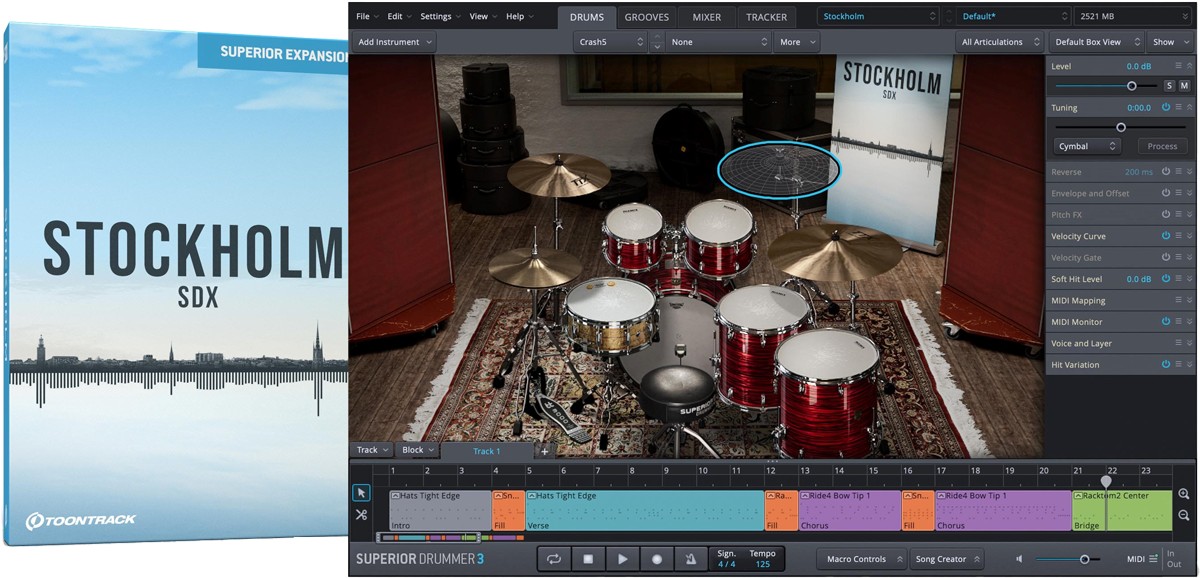Enable the Pitch FX power button
Viewport: 1200px width, 578px height.
[x=1166, y=215]
